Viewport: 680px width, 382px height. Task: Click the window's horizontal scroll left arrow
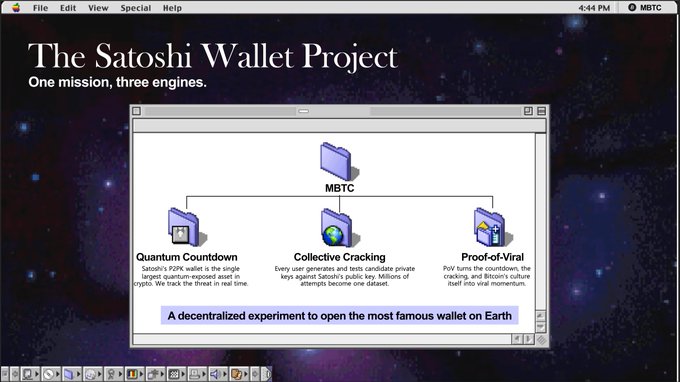pos(517,339)
